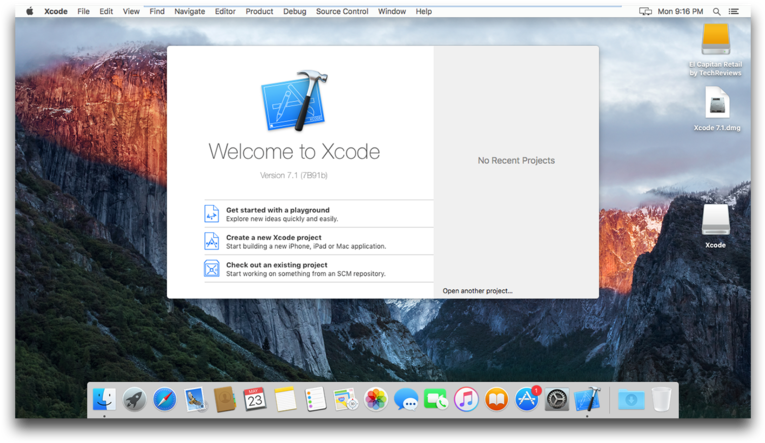Open System Preferences gear icon
765x443 pixels.
click(557, 400)
